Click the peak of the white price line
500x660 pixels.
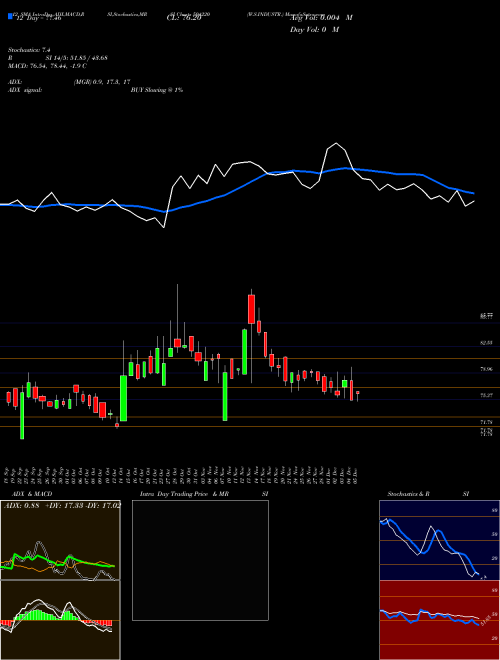coord(336,144)
